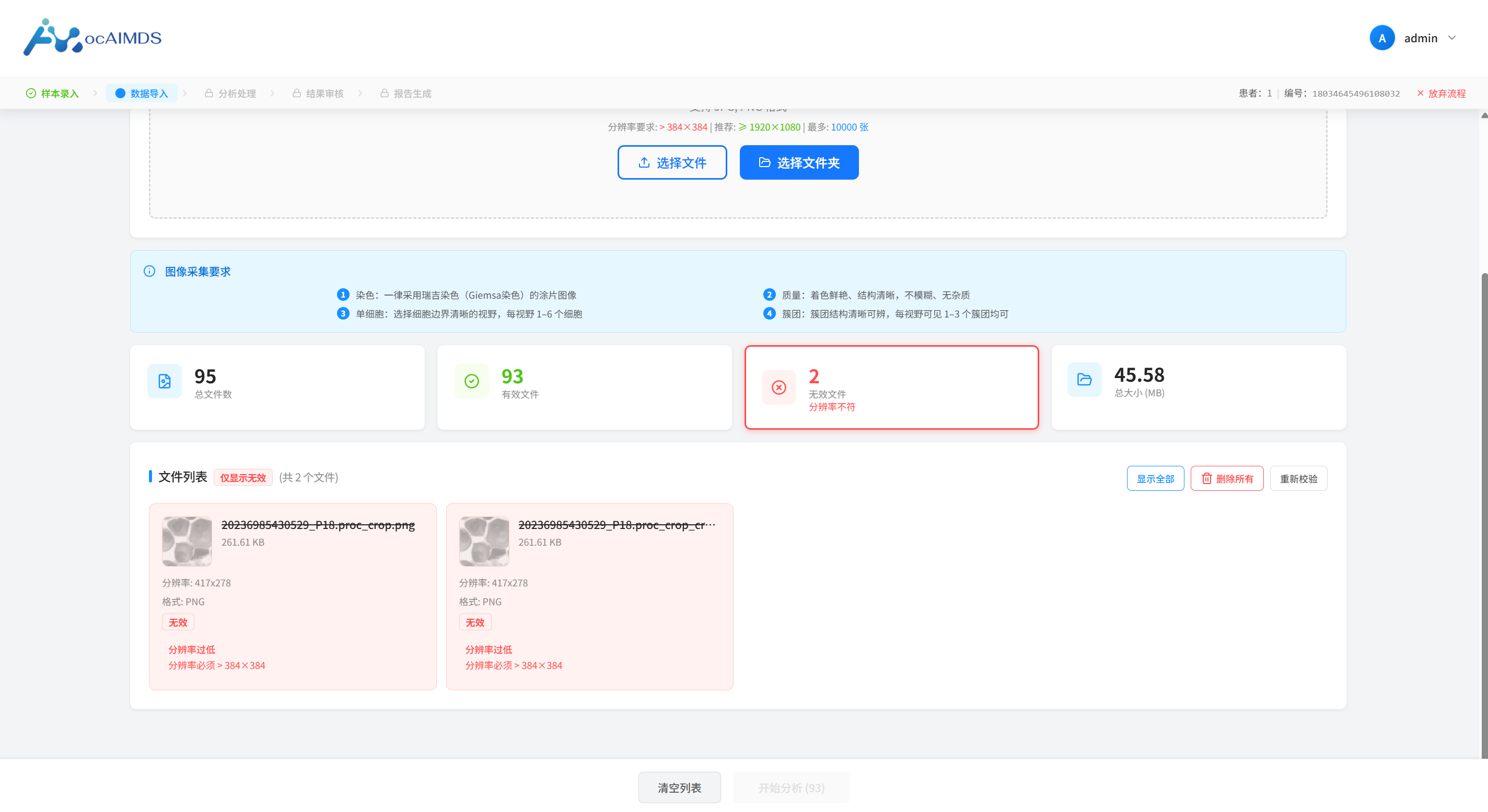Click 放弃流程 link

click(1441, 93)
